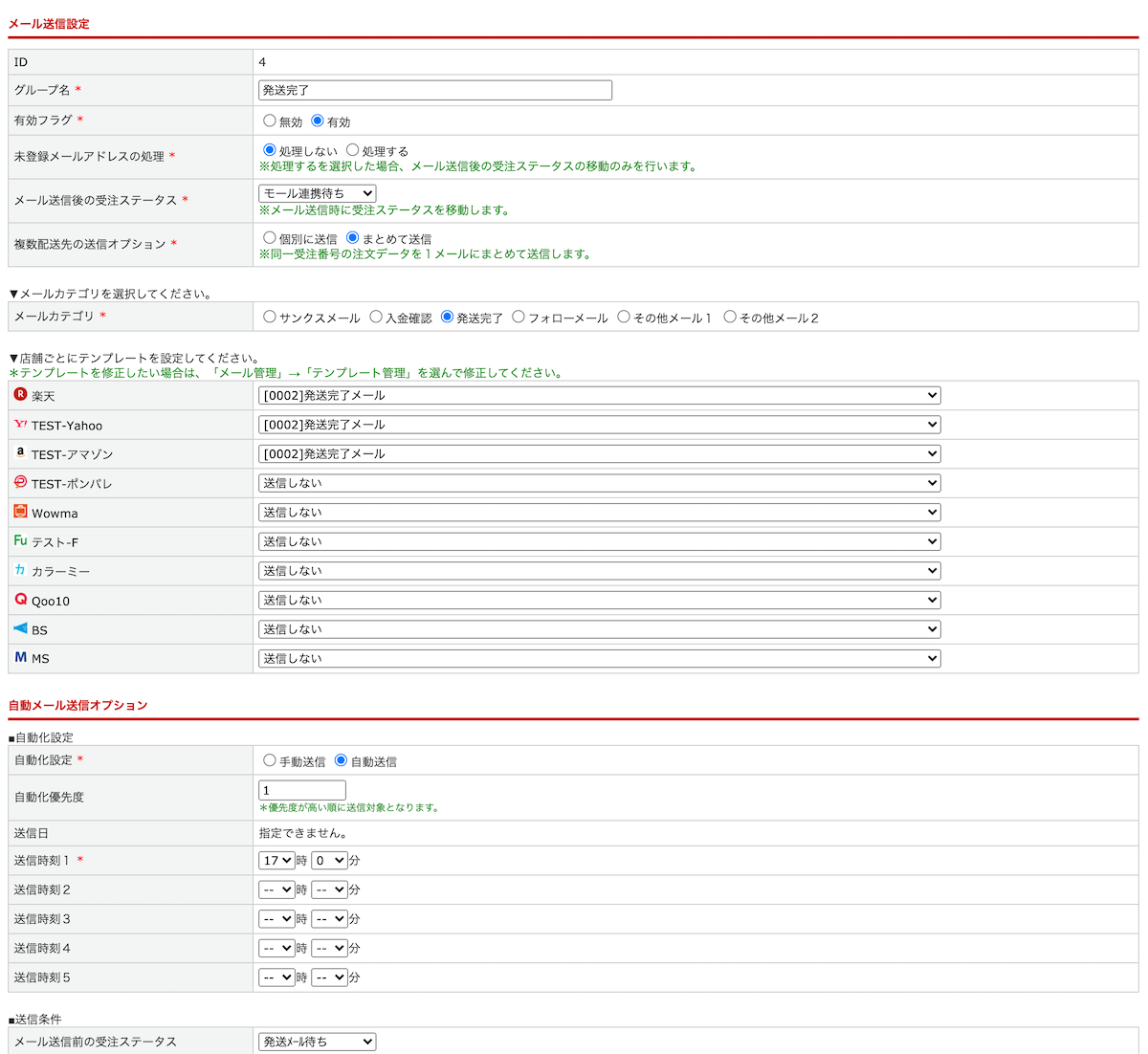Click the red Qoo10 store icon
Image resolution: width=1148 pixels, height=1054 pixels.
click(x=20, y=600)
